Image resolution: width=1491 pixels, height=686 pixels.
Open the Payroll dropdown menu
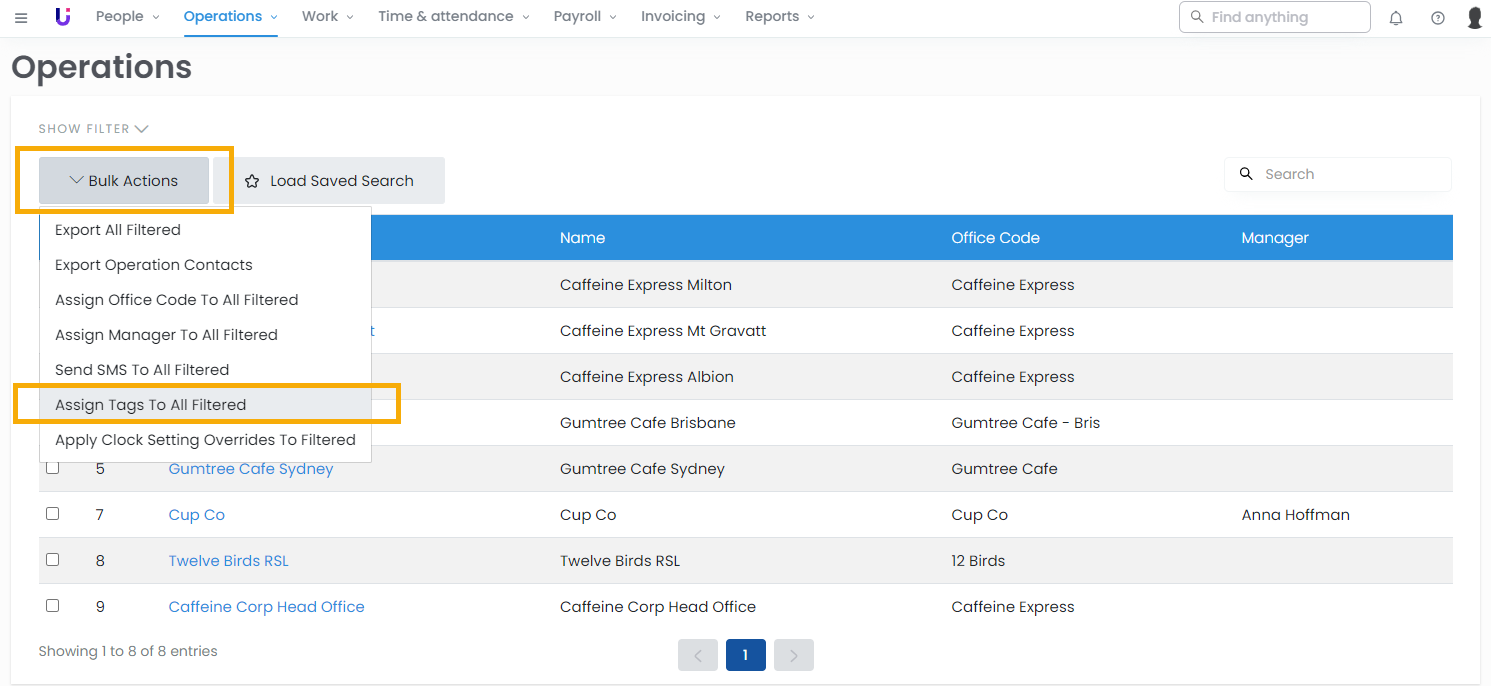click(585, 17)
